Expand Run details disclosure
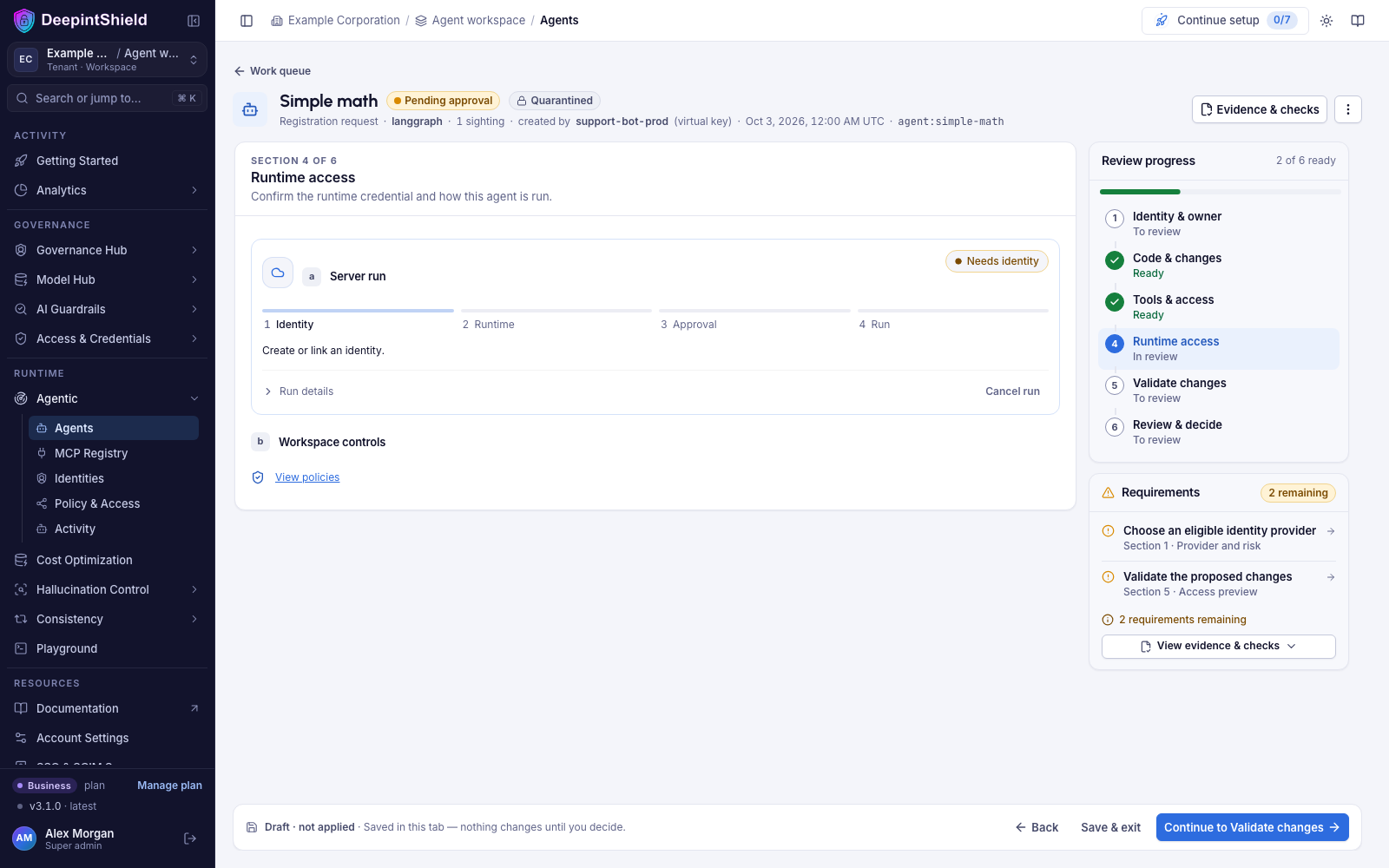The width and height of the screenshot is (1389, 868). coord(299,391)
